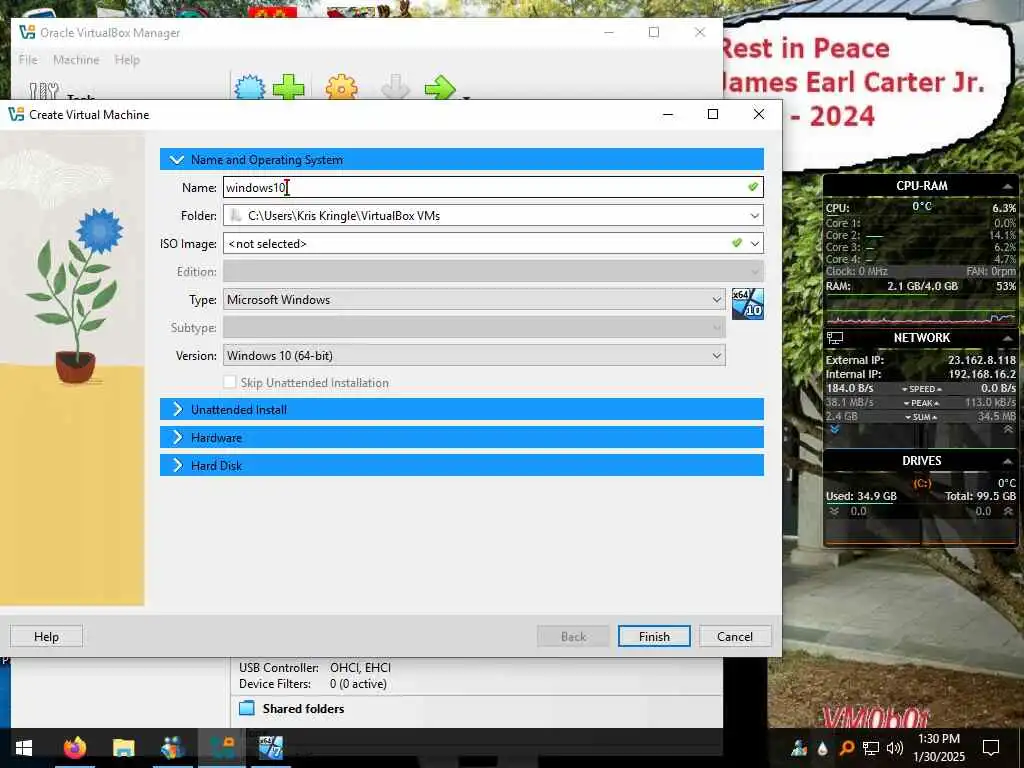Click the External IP value 23.162.8.118
This screenshot has height=768, width=1024.
pyautogui.click(x=982, y=360)
